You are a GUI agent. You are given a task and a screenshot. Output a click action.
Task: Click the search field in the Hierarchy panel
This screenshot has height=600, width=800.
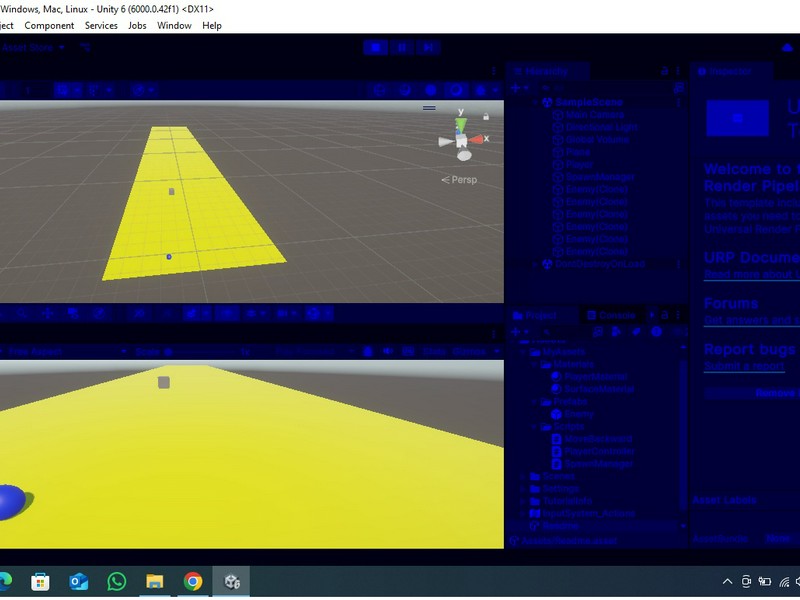600,85
